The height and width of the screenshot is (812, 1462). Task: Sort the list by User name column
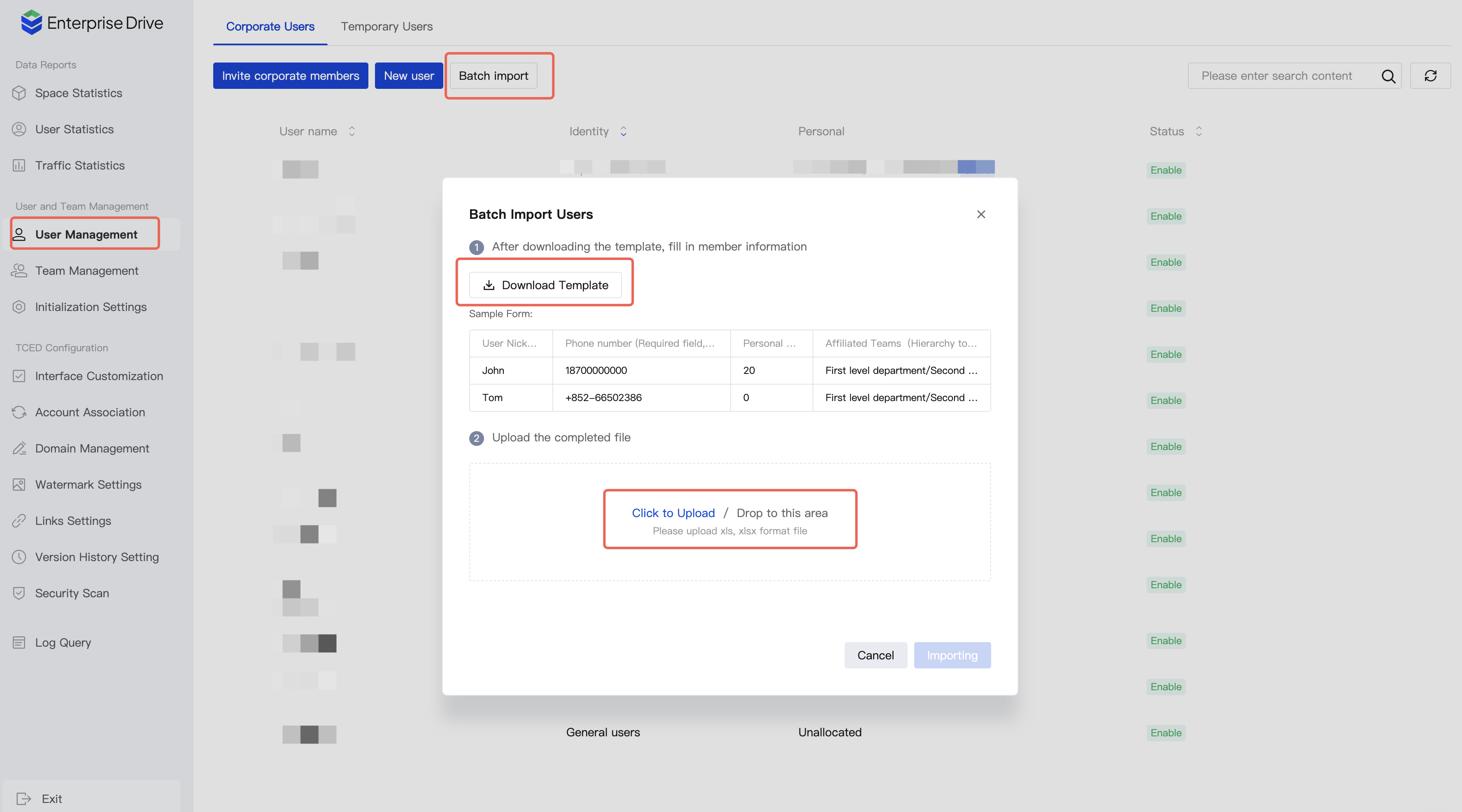(352, 132)
